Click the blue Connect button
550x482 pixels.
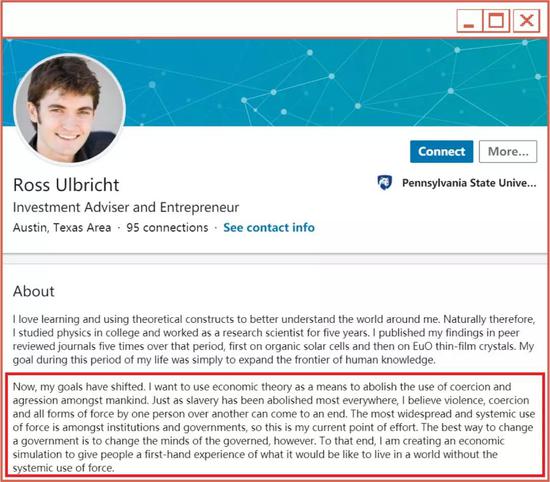click(x=442, y=152)
